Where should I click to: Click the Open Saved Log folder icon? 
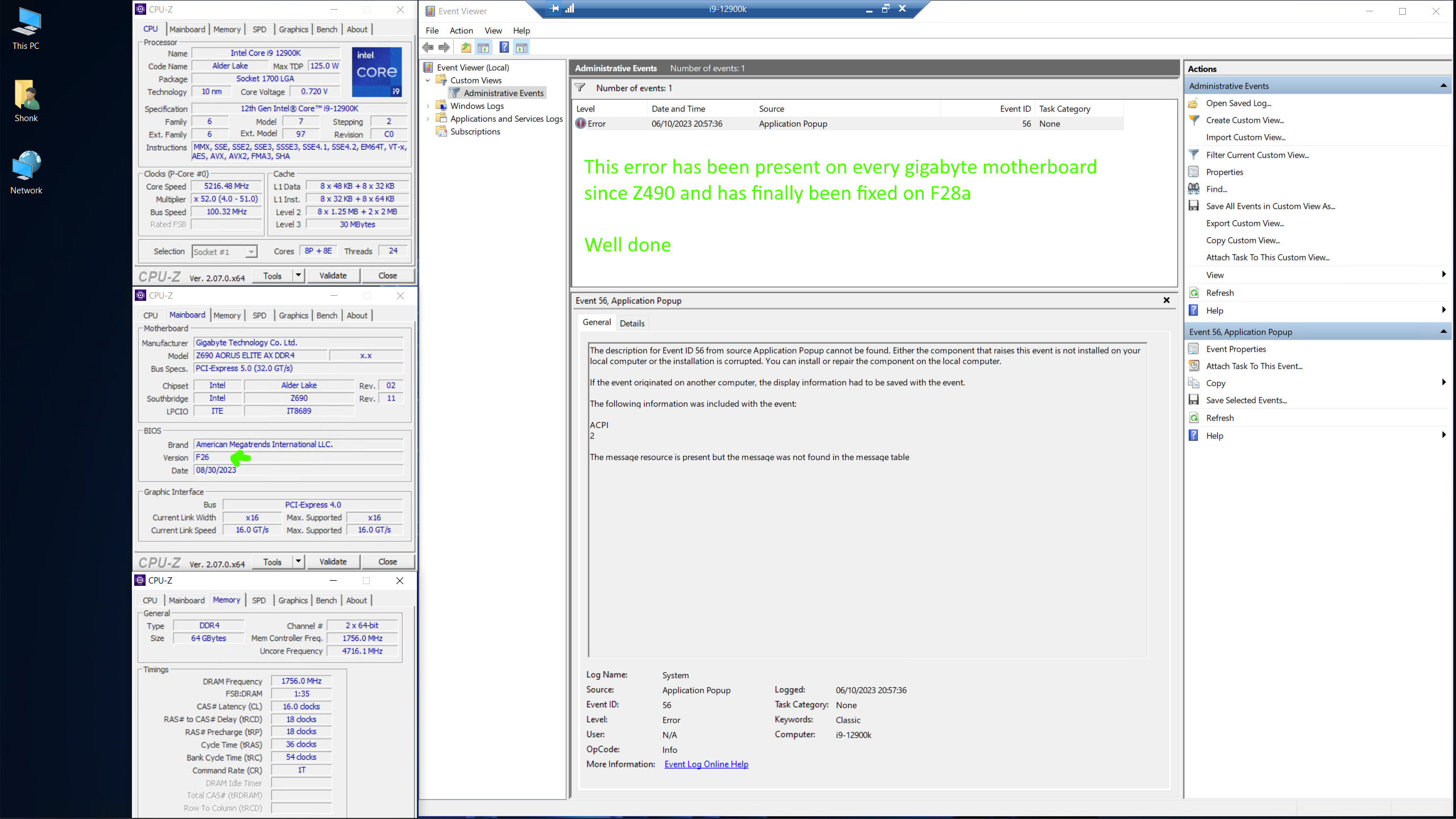click(1194, 104)
